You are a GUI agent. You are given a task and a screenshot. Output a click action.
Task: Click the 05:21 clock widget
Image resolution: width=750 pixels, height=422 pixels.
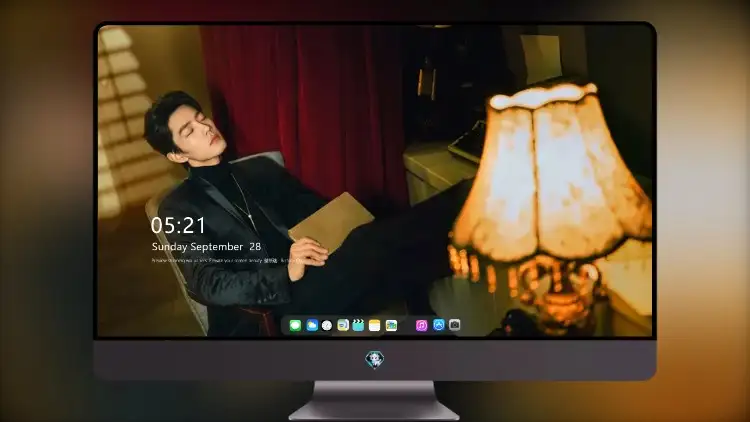point(178,225)
